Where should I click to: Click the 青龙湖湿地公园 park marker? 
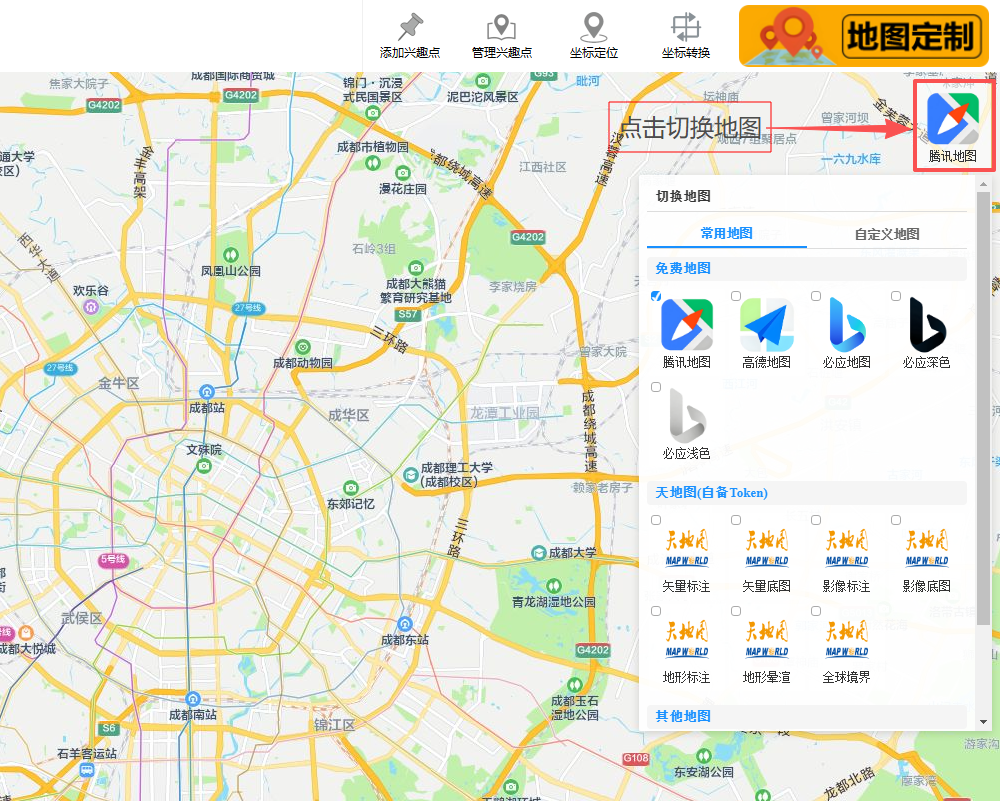pyautogui.click(x=554, y=585)
